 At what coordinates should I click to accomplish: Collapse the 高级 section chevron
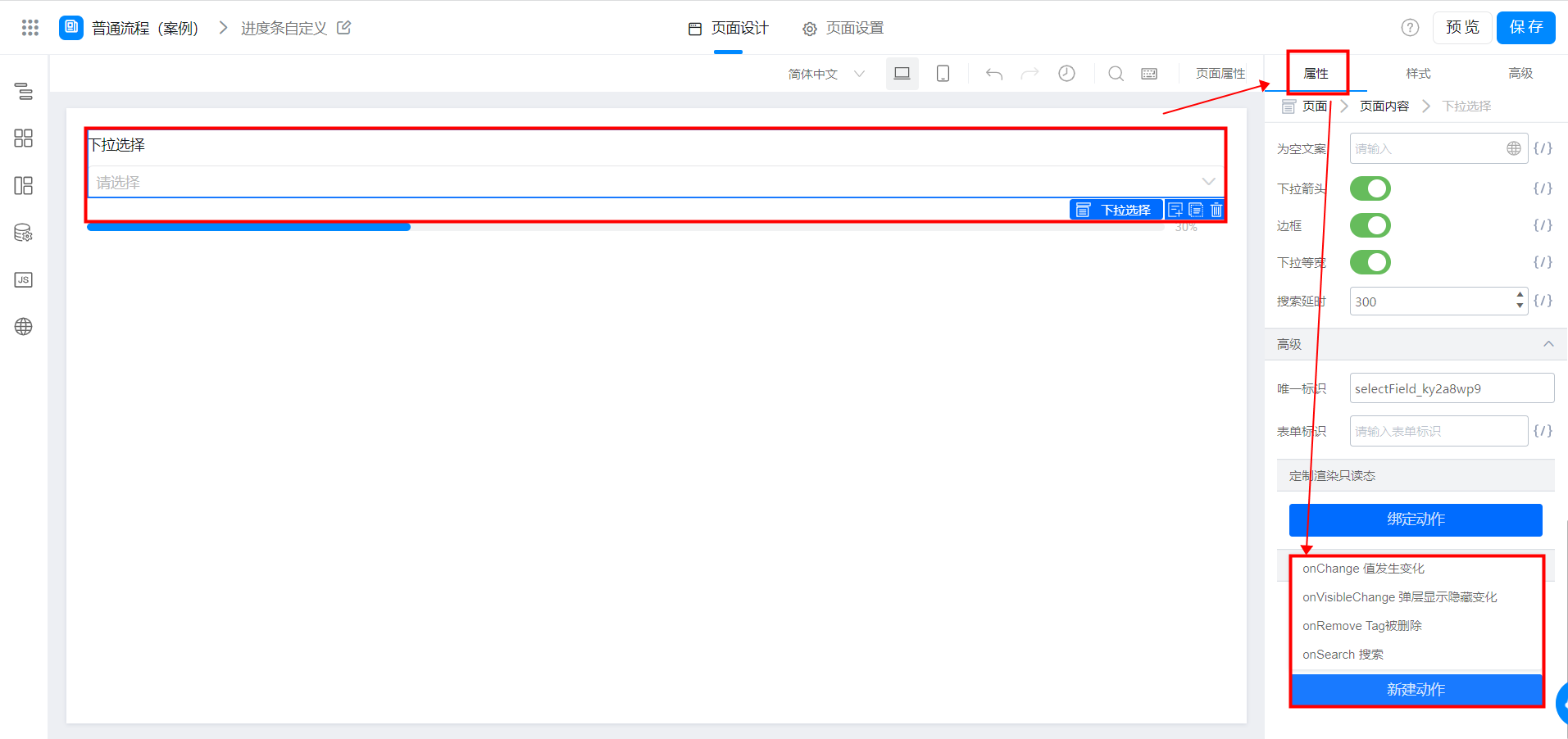tap(1548, 344)
